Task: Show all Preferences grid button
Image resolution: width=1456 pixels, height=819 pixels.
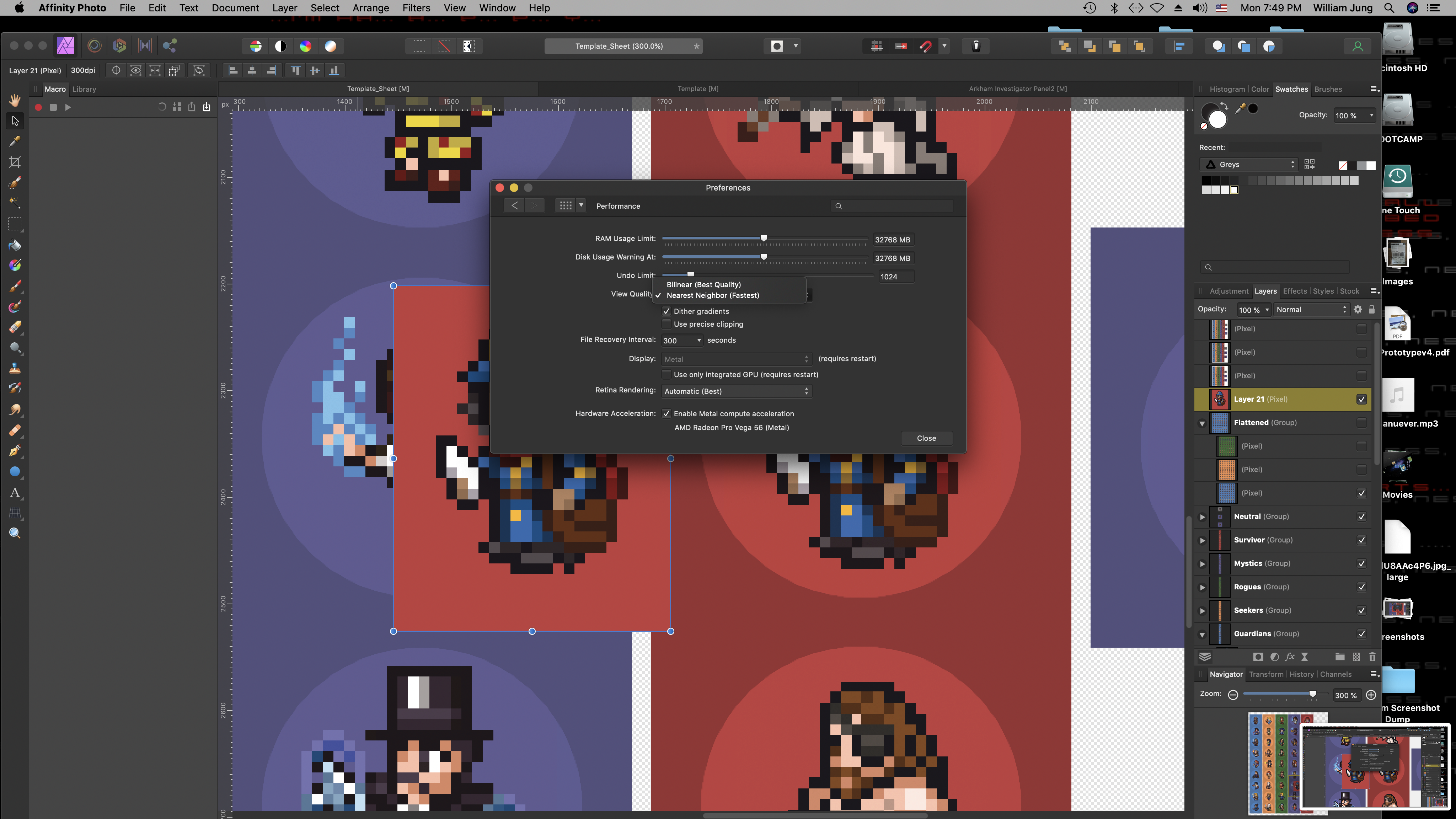Action: click(566, 206)
